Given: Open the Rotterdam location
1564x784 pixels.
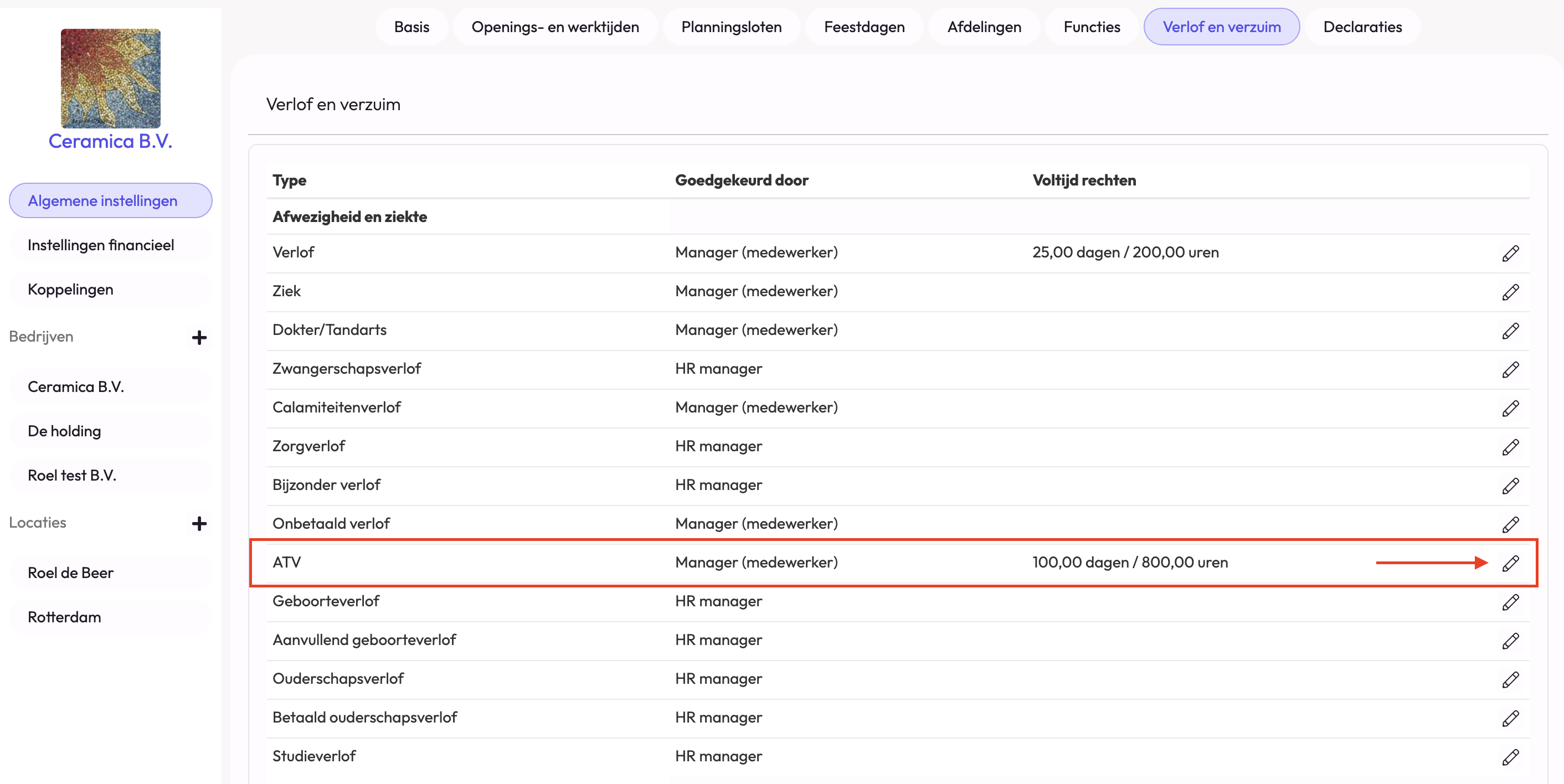Looking at the screenshot, I should [64, 617].
